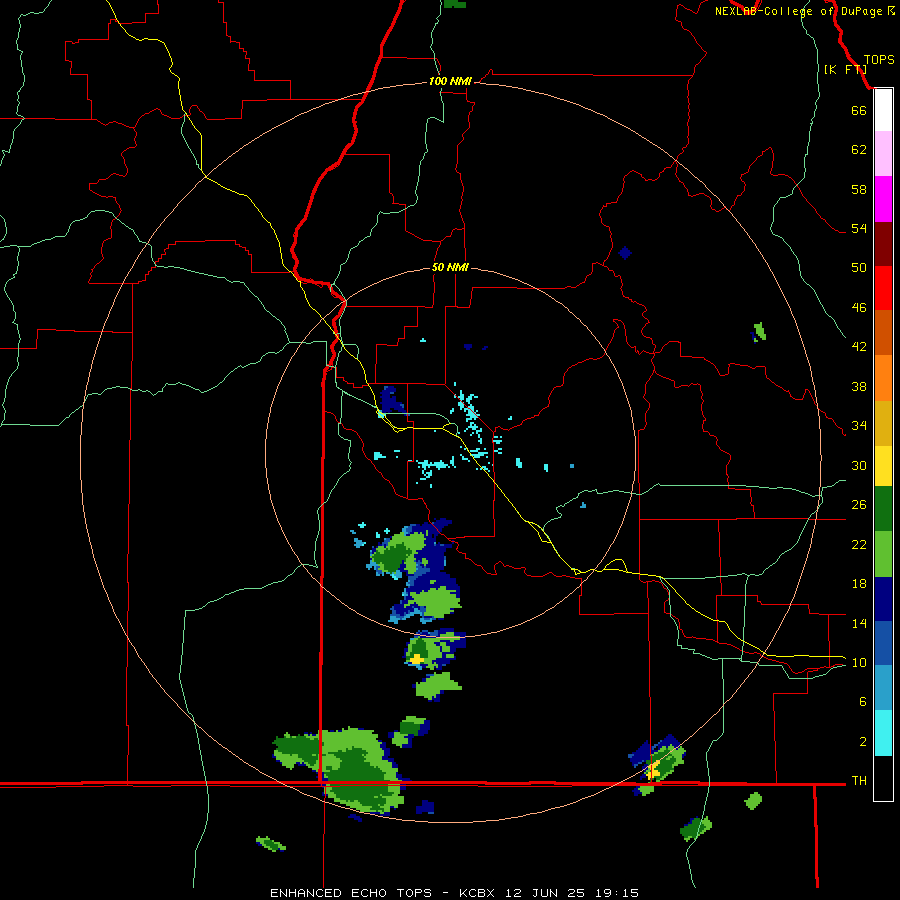
Task: Click legend value 66
Action: point(859,110)
